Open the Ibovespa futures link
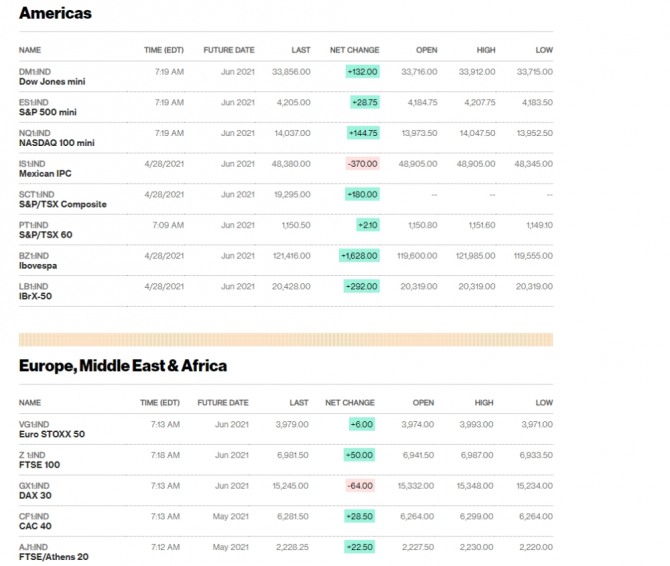The height and width of the screenshot is (566, 670). pyautogui.click(x=41, y=265)
